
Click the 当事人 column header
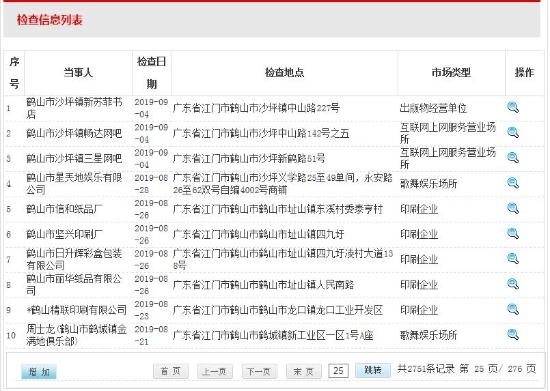point(78,73)
